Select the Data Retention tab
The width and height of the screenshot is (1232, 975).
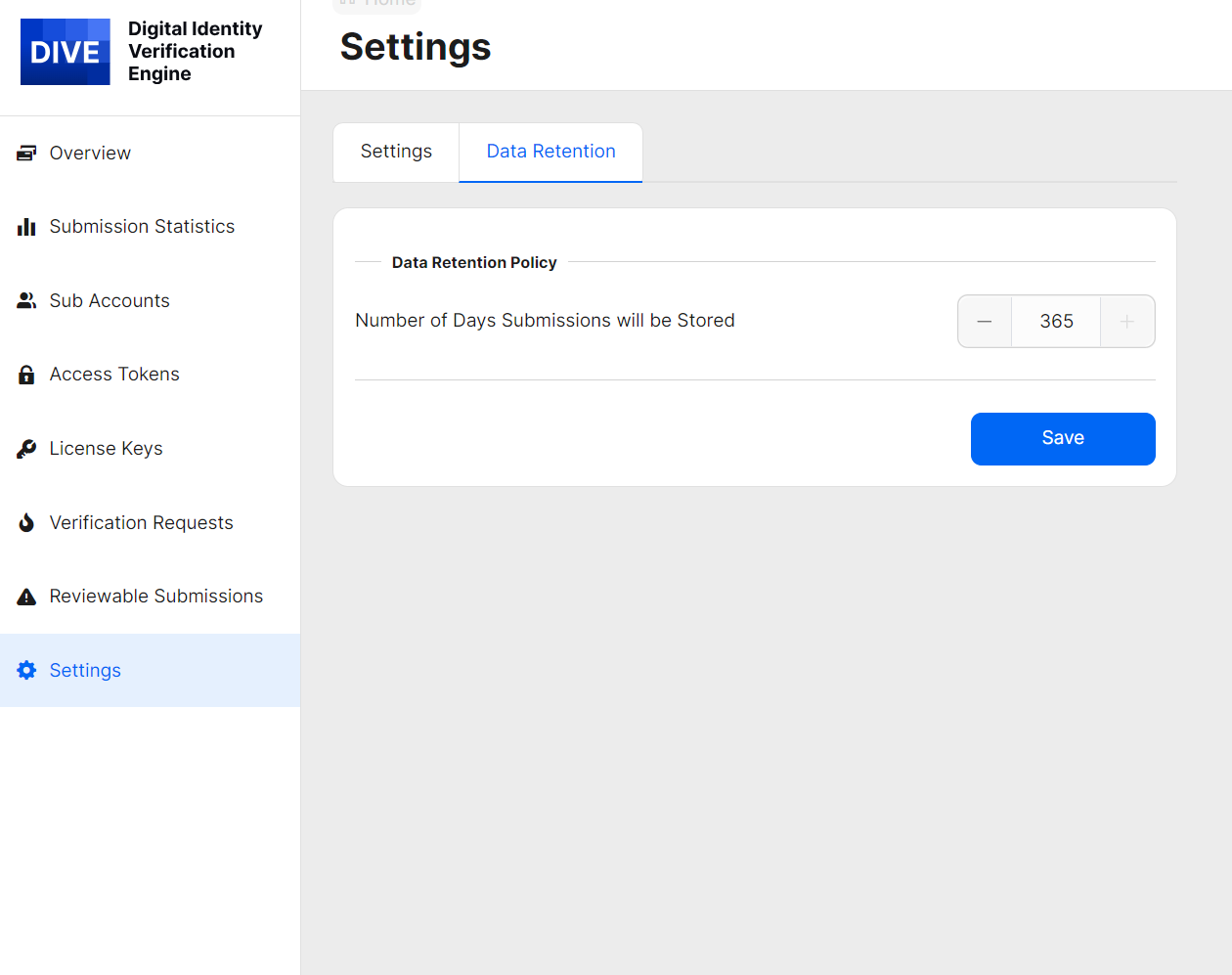(x=550, y=152)
